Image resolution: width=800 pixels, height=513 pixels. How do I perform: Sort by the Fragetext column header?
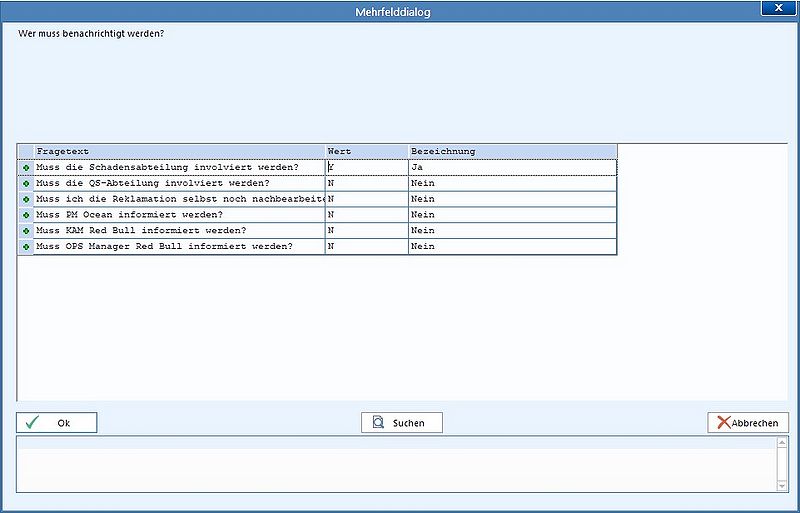[x=180, y=152]
